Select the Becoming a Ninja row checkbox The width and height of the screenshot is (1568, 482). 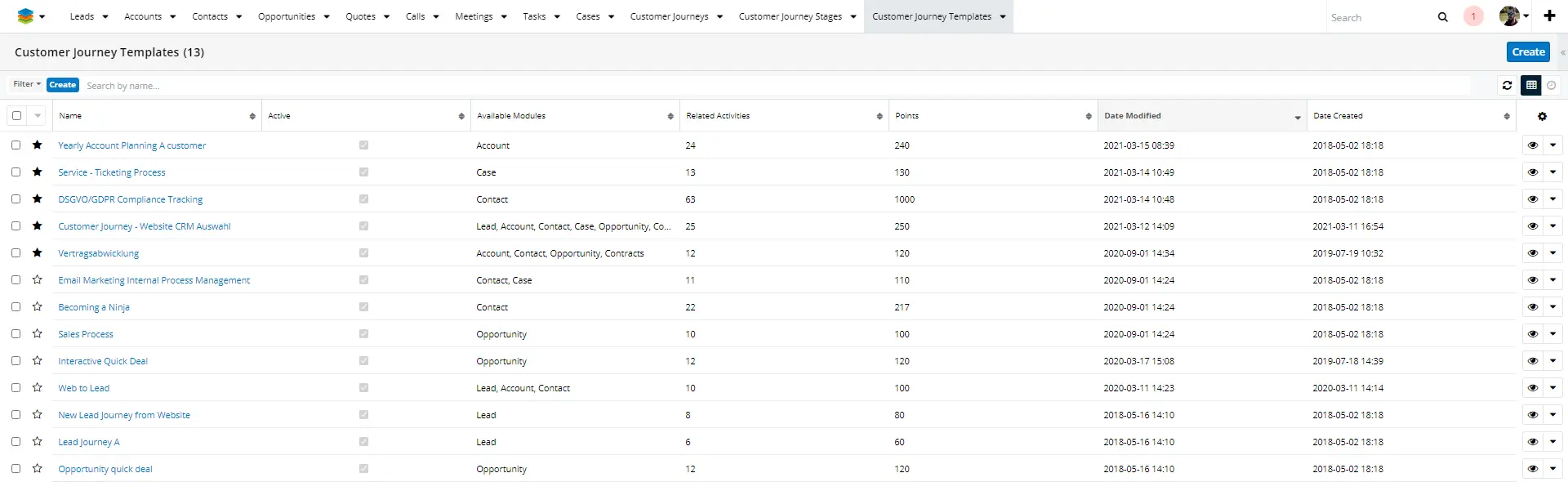coord(16,306)
